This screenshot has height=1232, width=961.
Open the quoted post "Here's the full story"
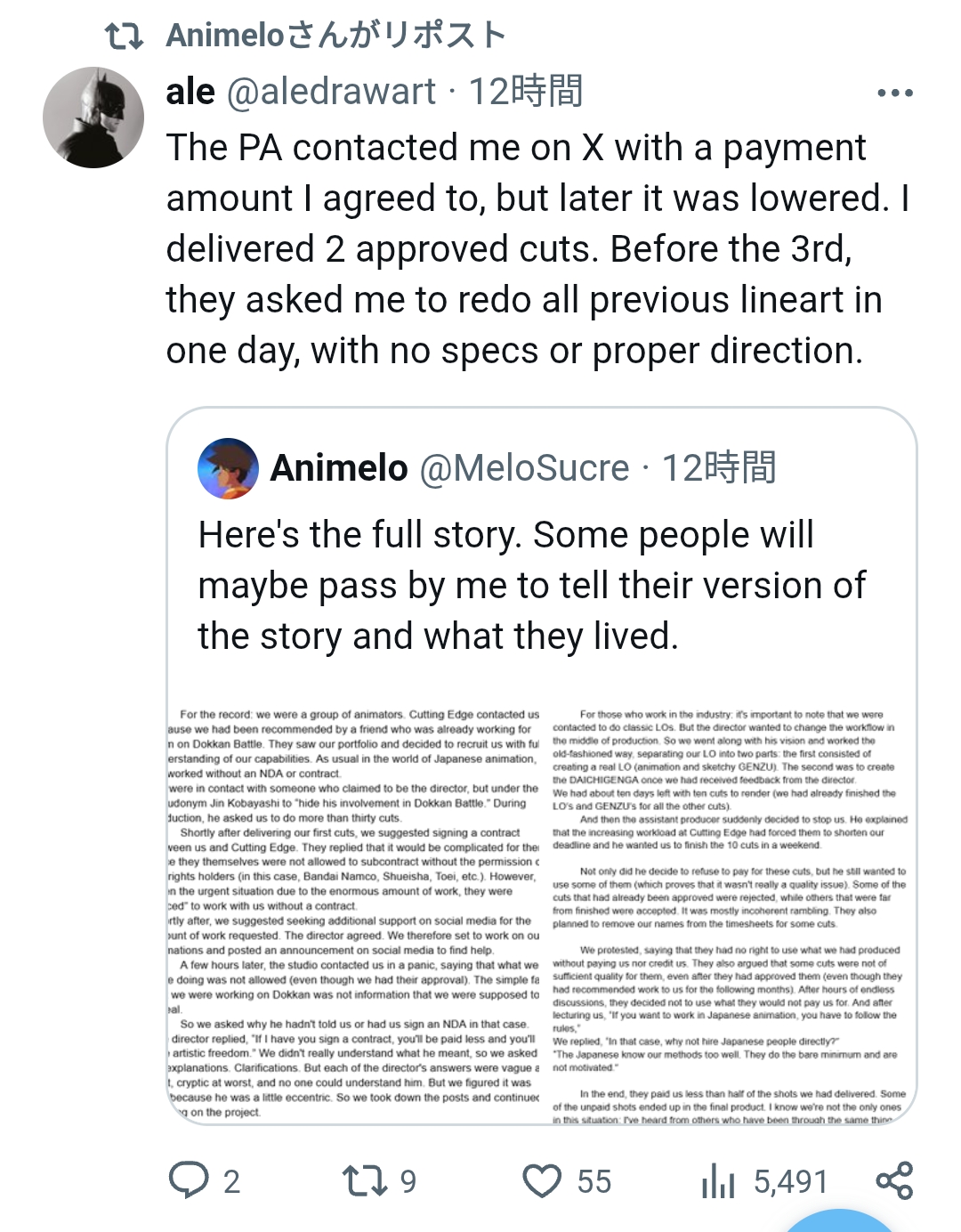click(x=531, y=586)
